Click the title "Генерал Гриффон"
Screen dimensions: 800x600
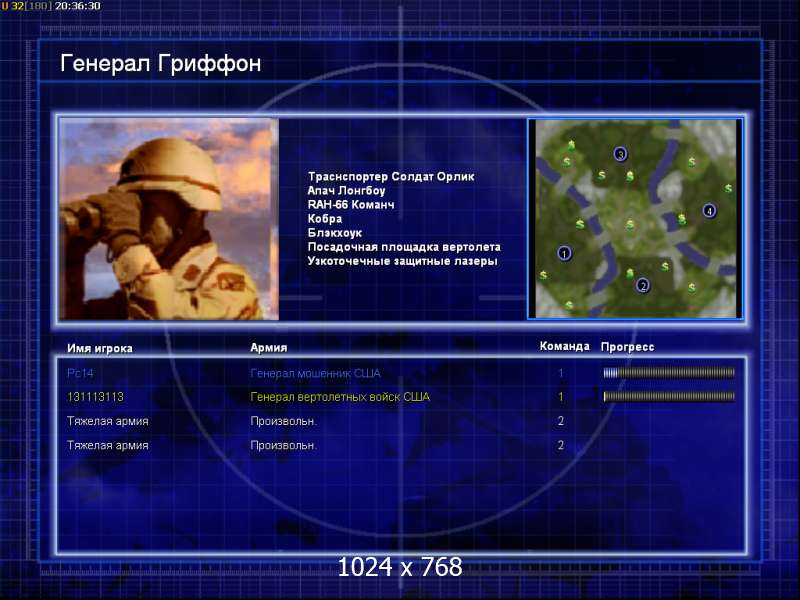[x=161, y=64]
